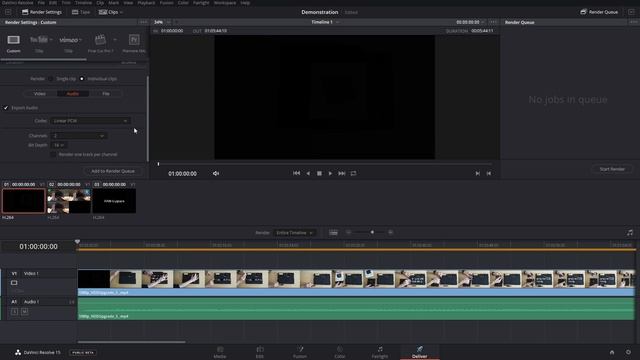Click the mark in point icon

coord(478,173)
